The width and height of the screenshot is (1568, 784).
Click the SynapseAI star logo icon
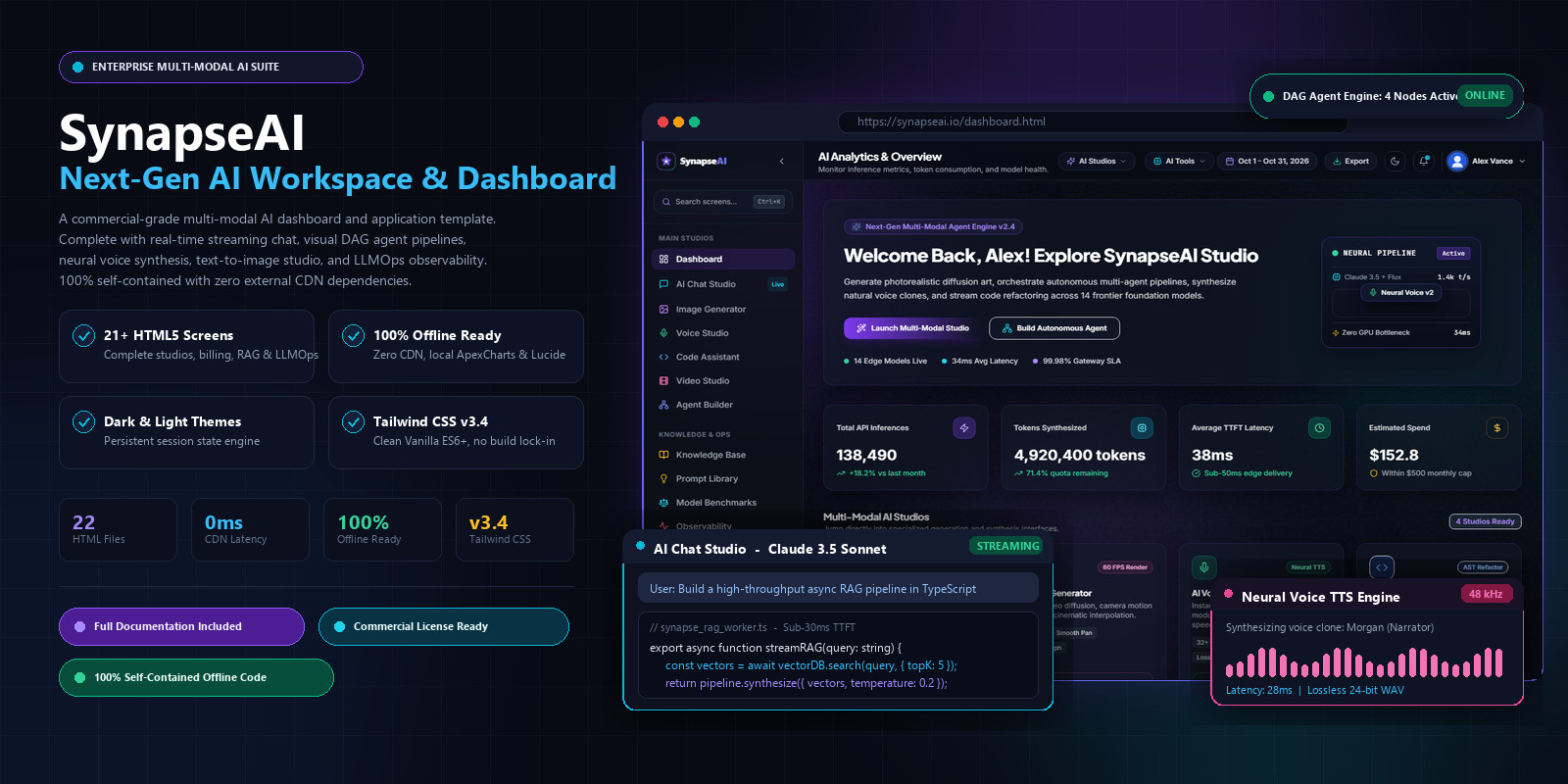coord(666,161)
